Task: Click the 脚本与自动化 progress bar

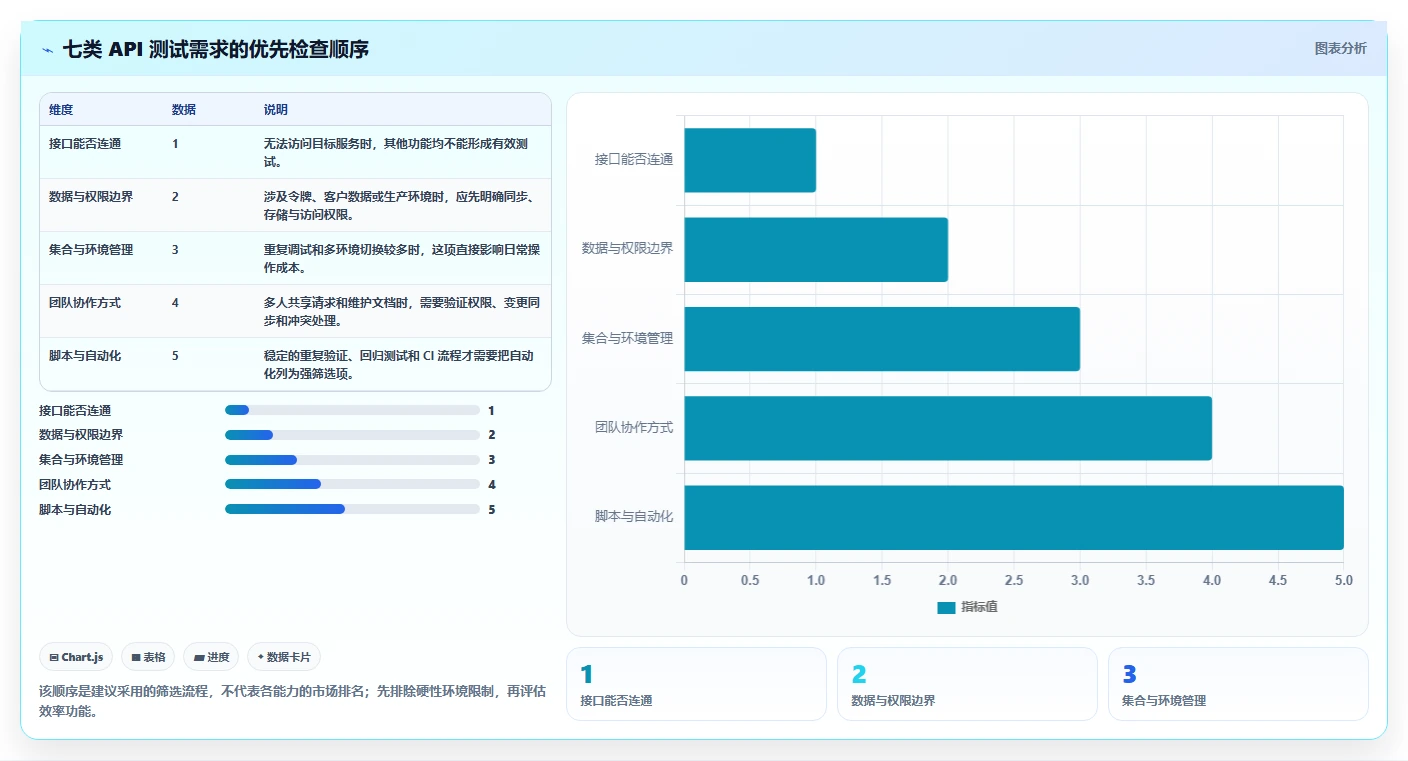Action: 352,509
